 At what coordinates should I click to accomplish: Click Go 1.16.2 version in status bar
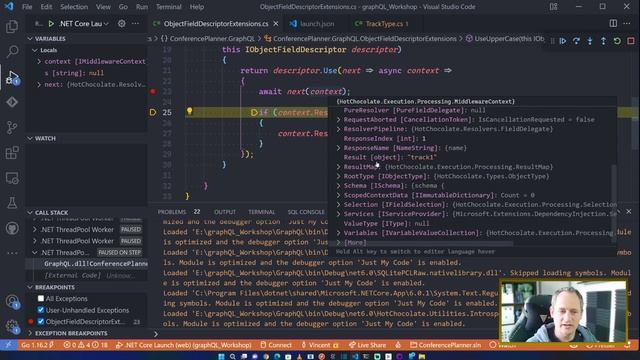(x=38, y=345)
